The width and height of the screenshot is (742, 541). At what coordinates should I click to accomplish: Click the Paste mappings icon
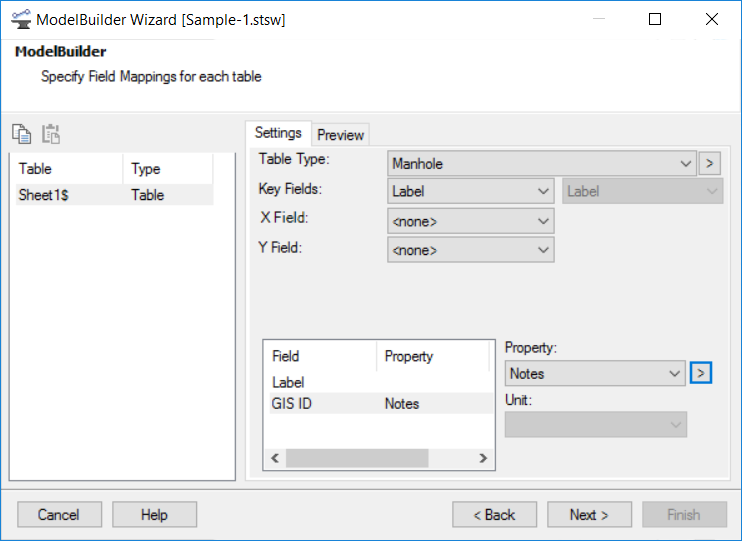pos(51,134)
